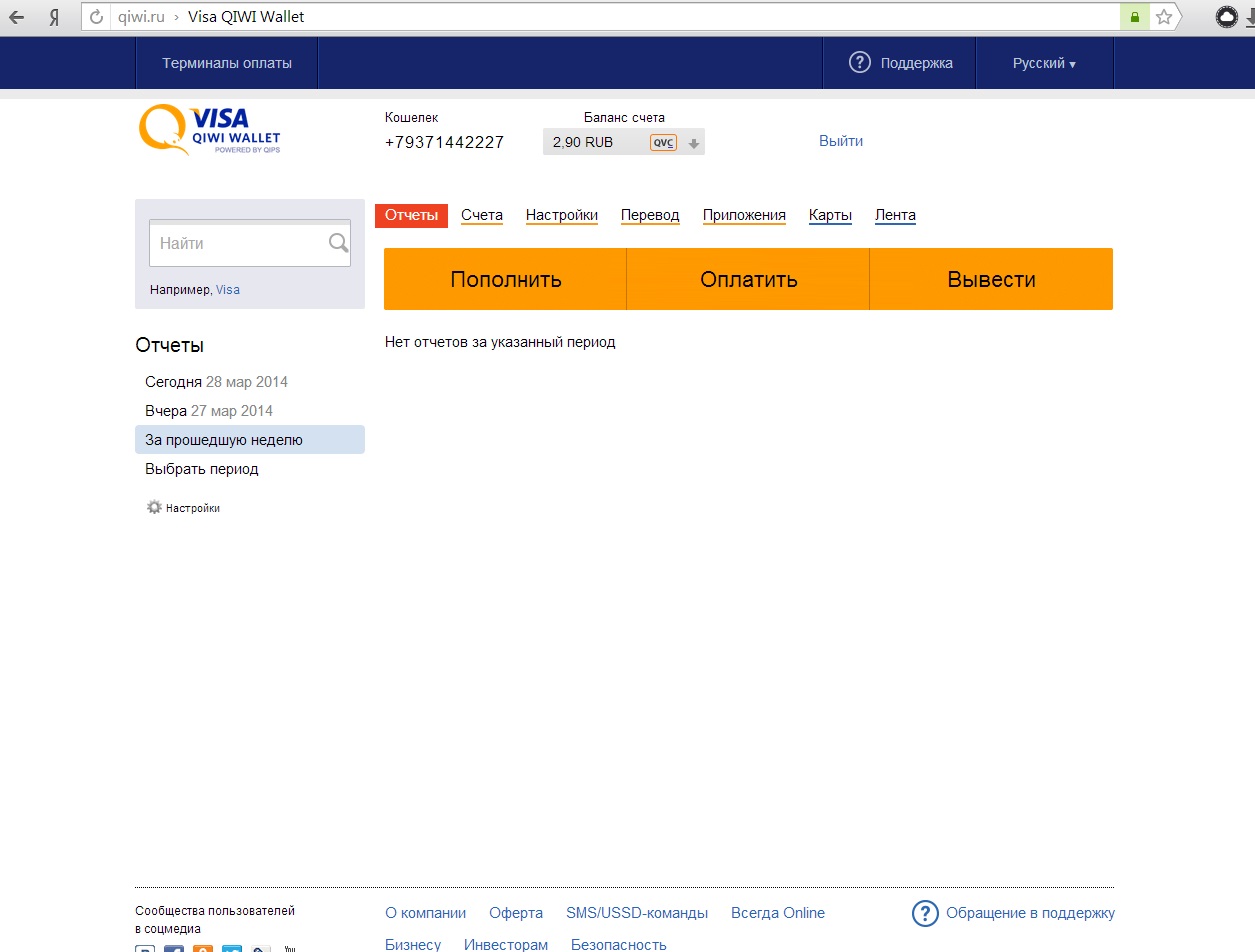1255x952 pixels.
Task: Select За прошедшую неделю report period
Action: click(250, 439)
